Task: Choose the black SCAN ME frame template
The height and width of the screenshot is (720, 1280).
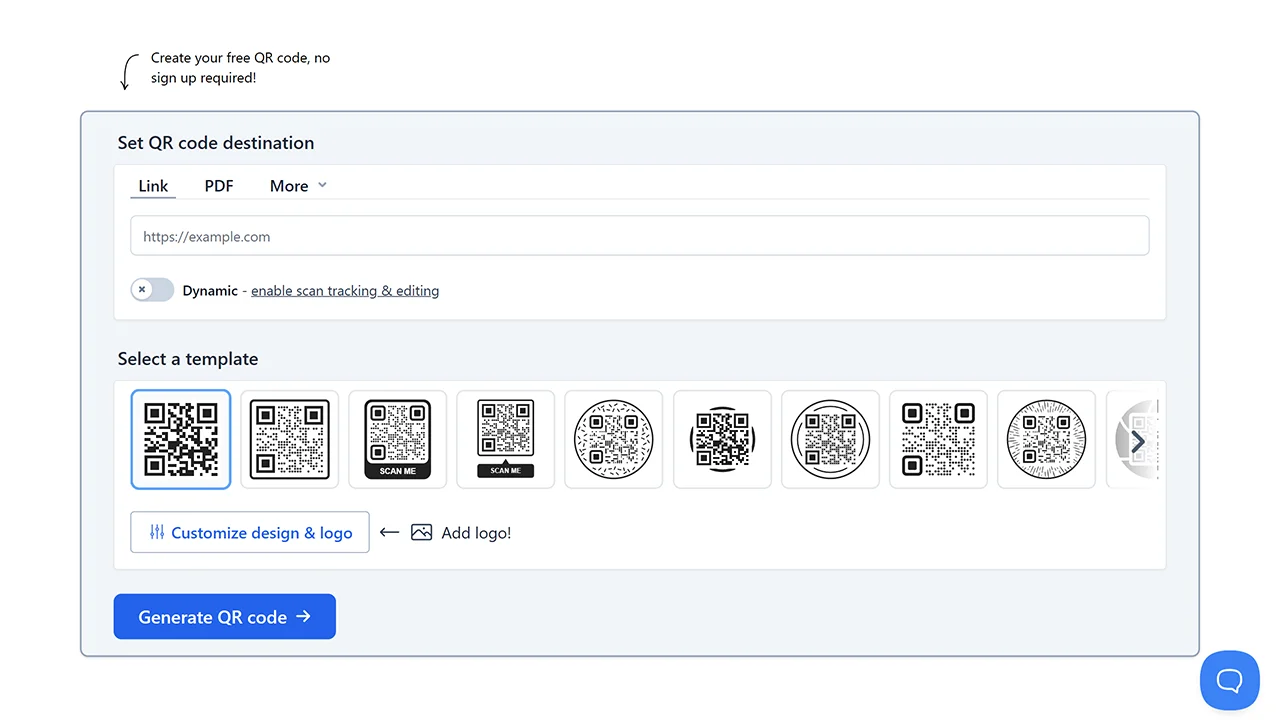Action: pyautogui.click(x=397, y=439)
